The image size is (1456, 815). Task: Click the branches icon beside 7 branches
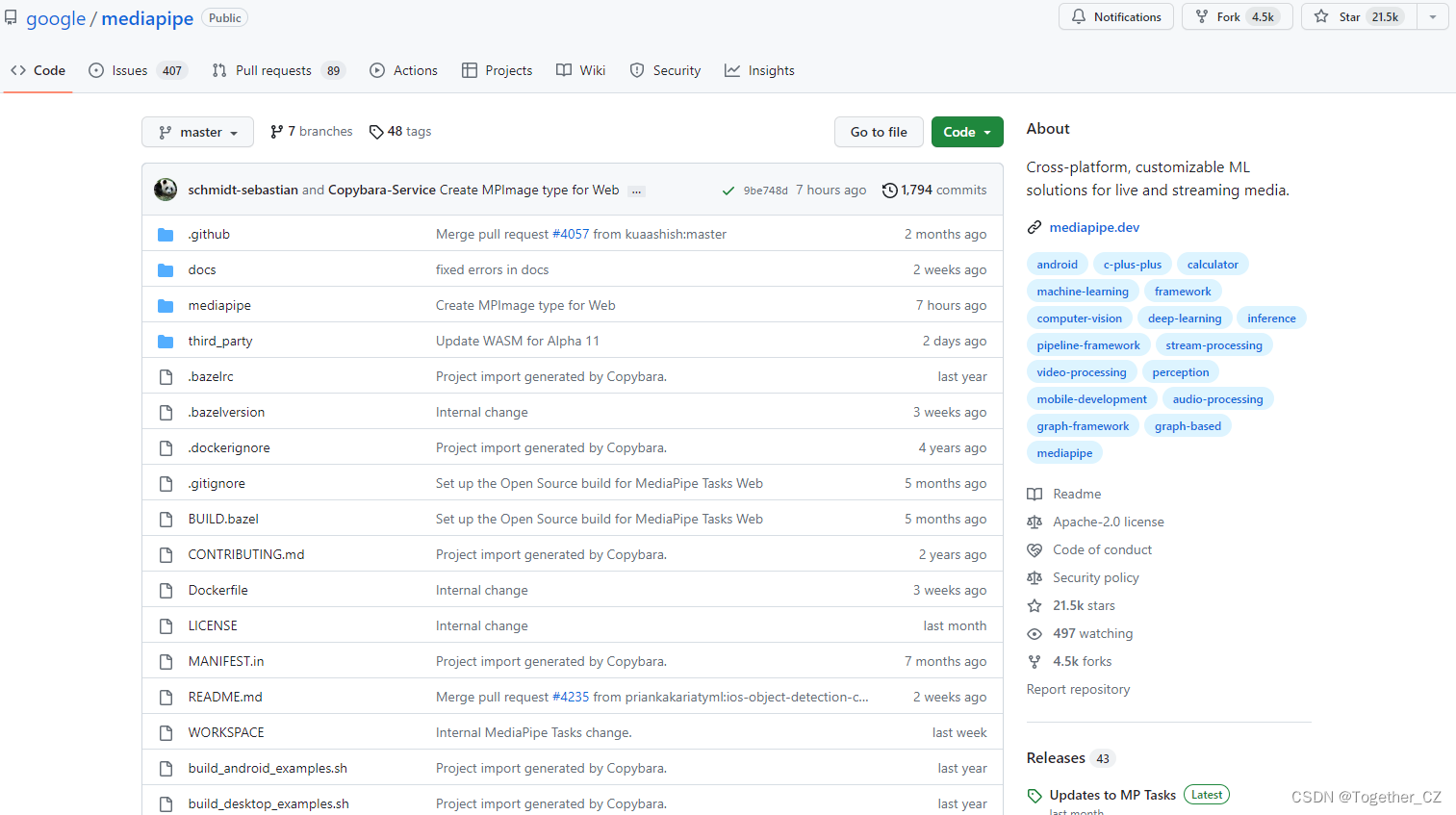pyautogui.click(x=277, y=132)
